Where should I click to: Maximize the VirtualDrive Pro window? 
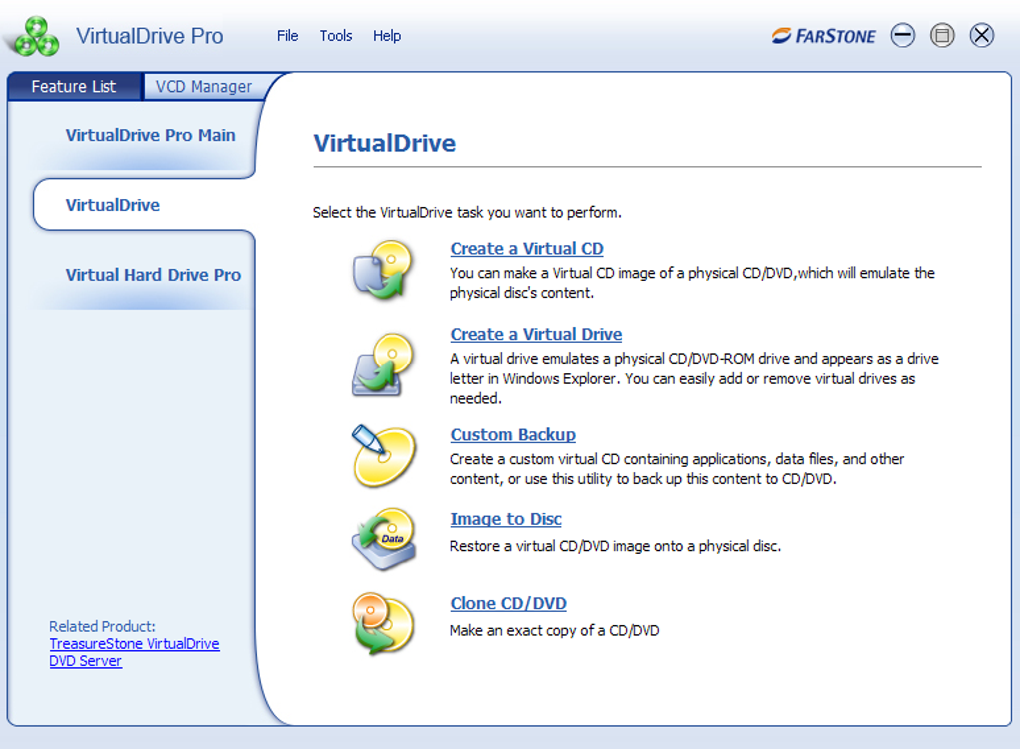click(x=942, y=35)
